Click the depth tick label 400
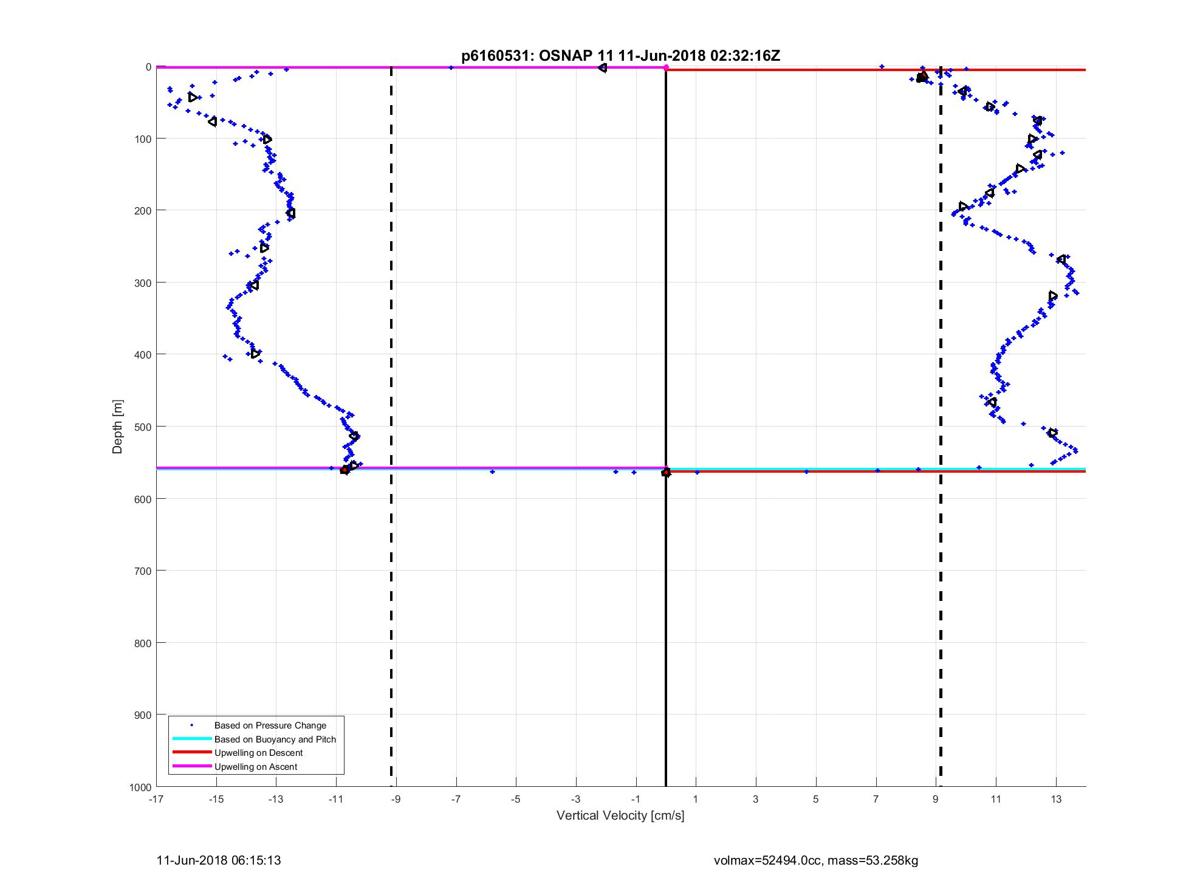This screenshot has height=885, width=1200. pos(143,354)
